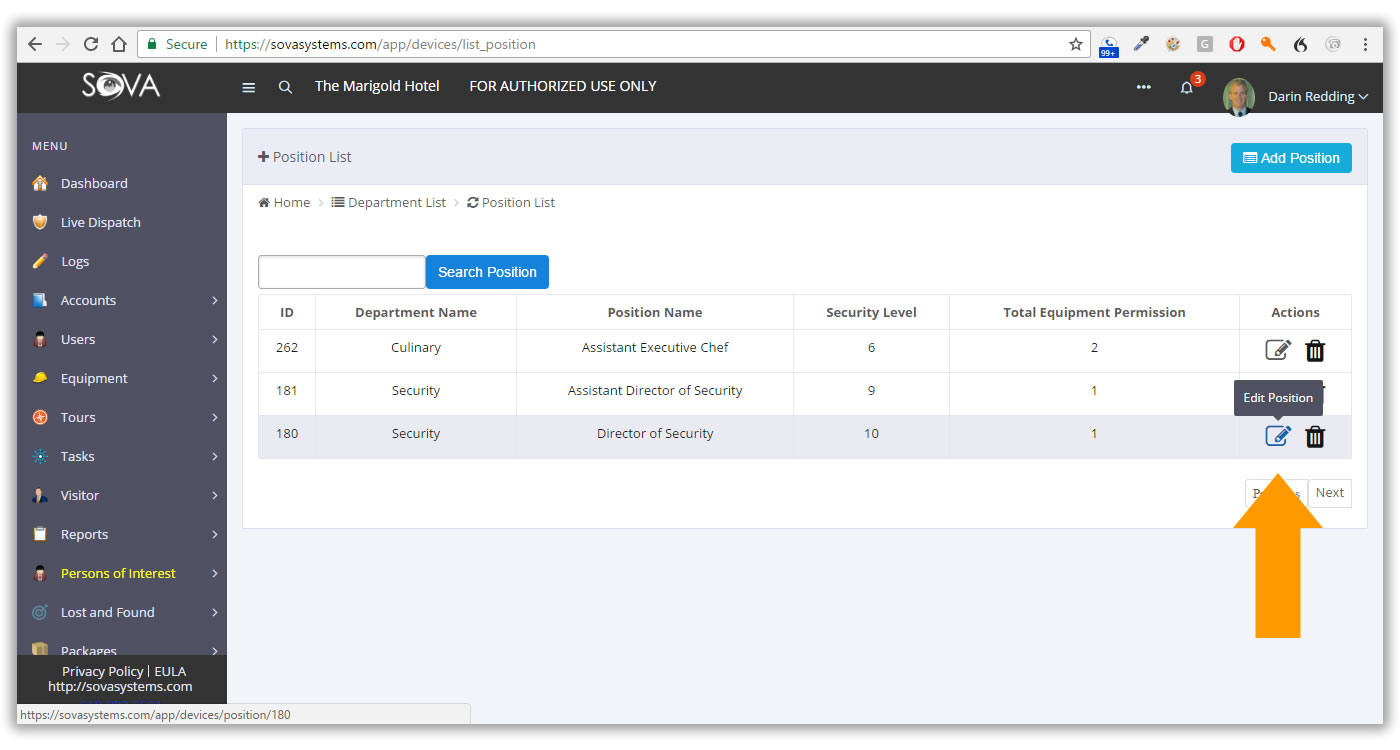Screen dimensions: 1400x750
Task: Click the red stop-hand ad blocker extension
Action: click(x=1237, y=44)
